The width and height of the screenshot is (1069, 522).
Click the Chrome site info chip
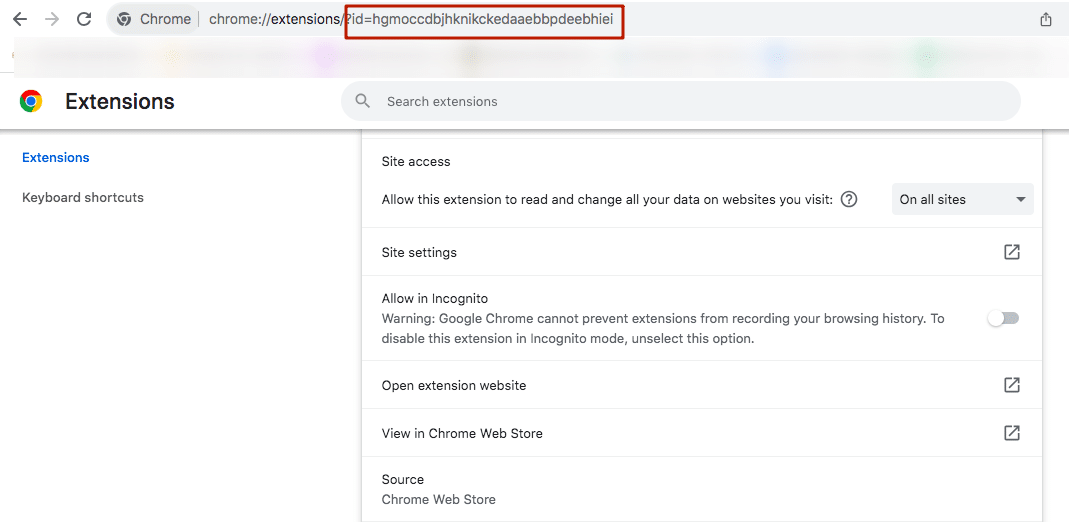(155, 19)
